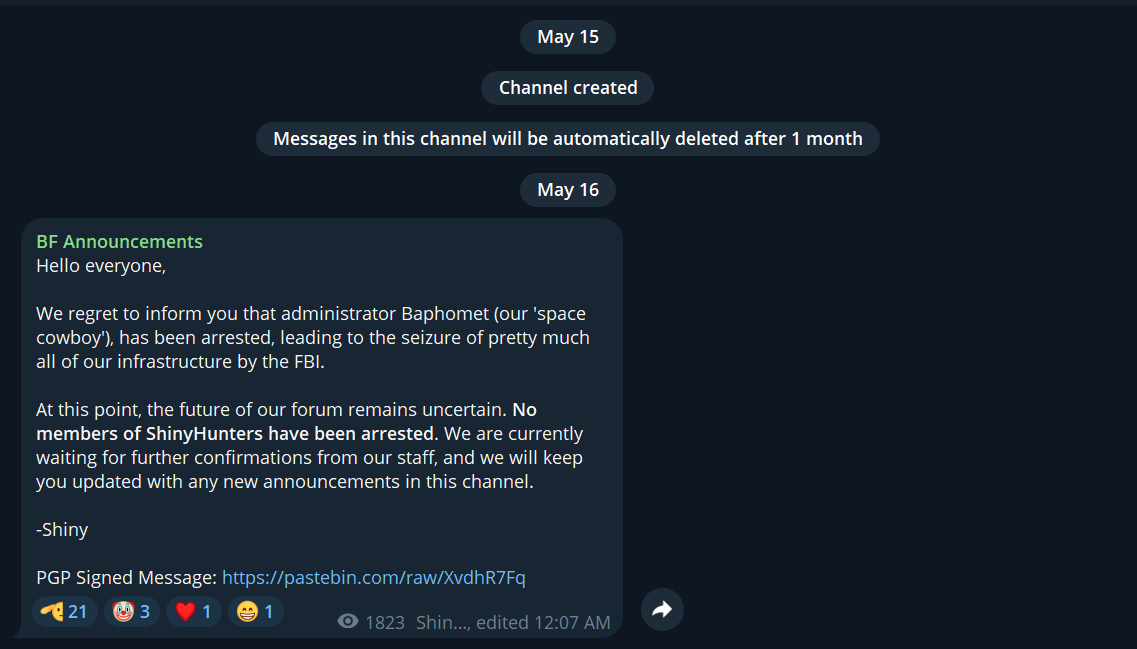
Task: Click the Channel created notice pill
Action: 567,87
